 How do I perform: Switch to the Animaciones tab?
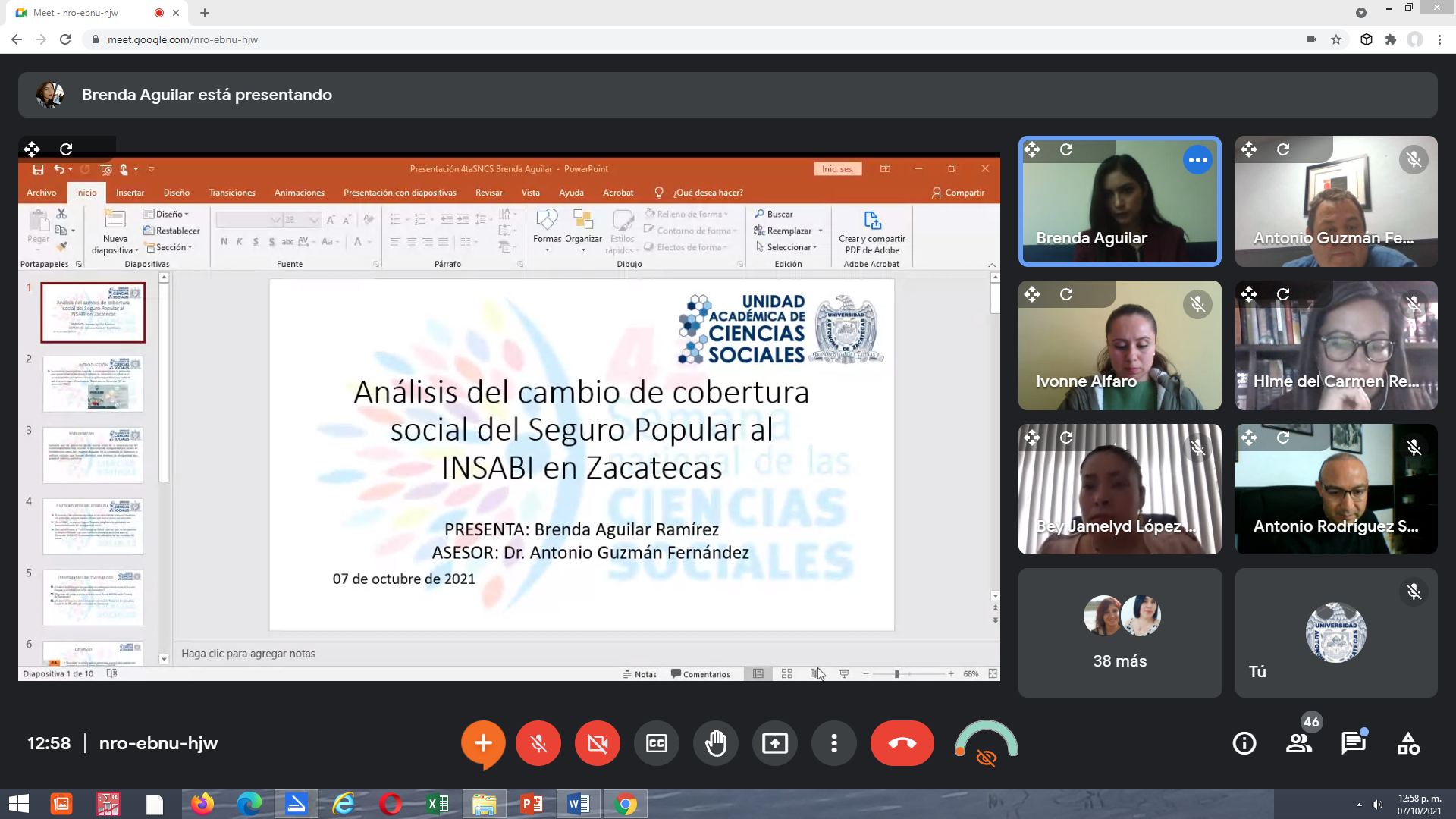point(300,193)
